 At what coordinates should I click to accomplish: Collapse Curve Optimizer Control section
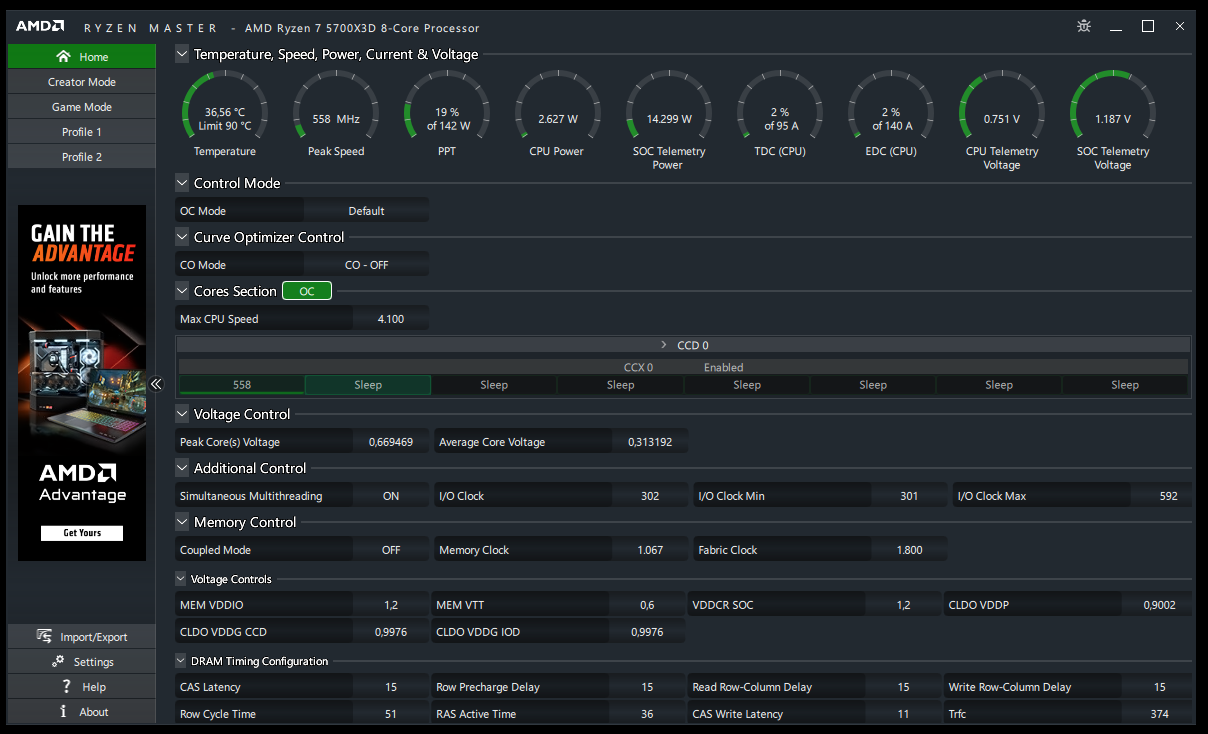click(x=182, y=237)
